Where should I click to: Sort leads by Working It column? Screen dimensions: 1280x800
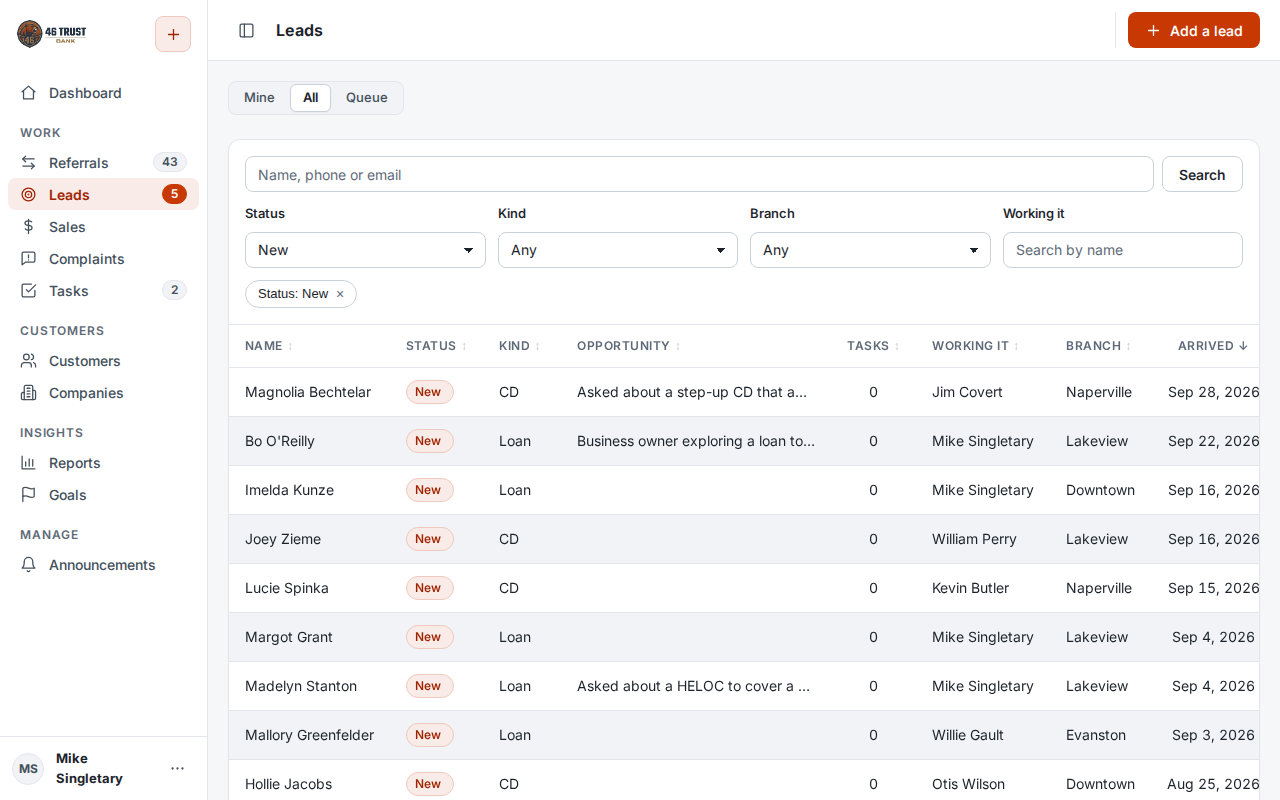pos(975,346)
